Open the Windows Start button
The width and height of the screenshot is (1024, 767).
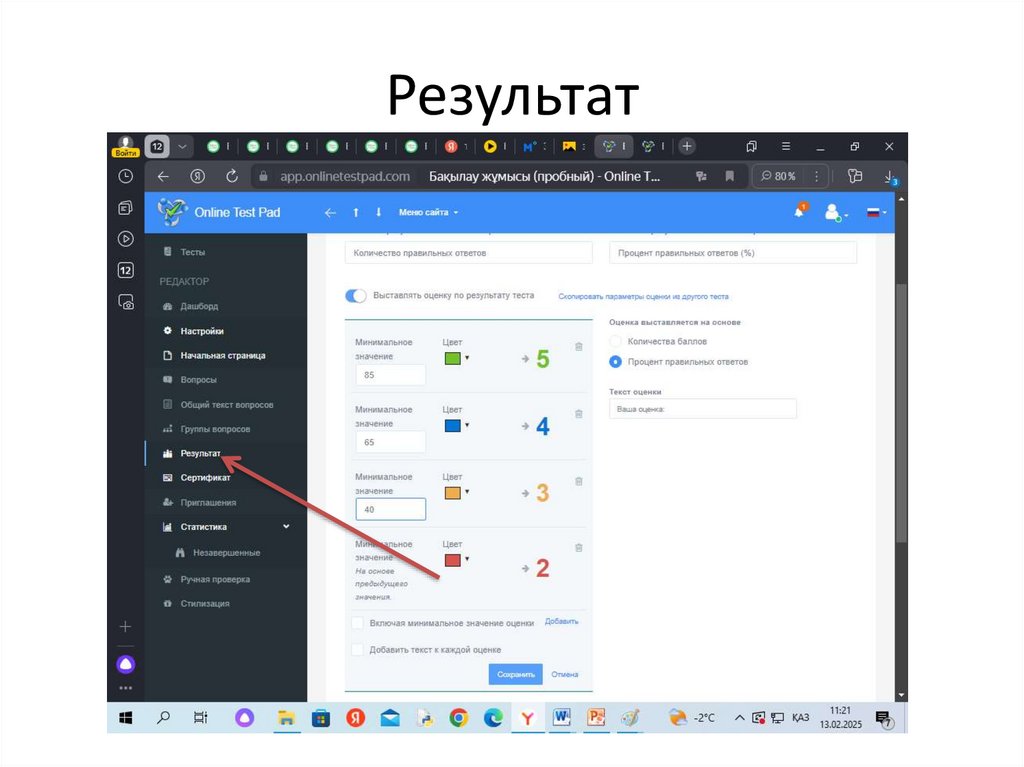[126, 718]
